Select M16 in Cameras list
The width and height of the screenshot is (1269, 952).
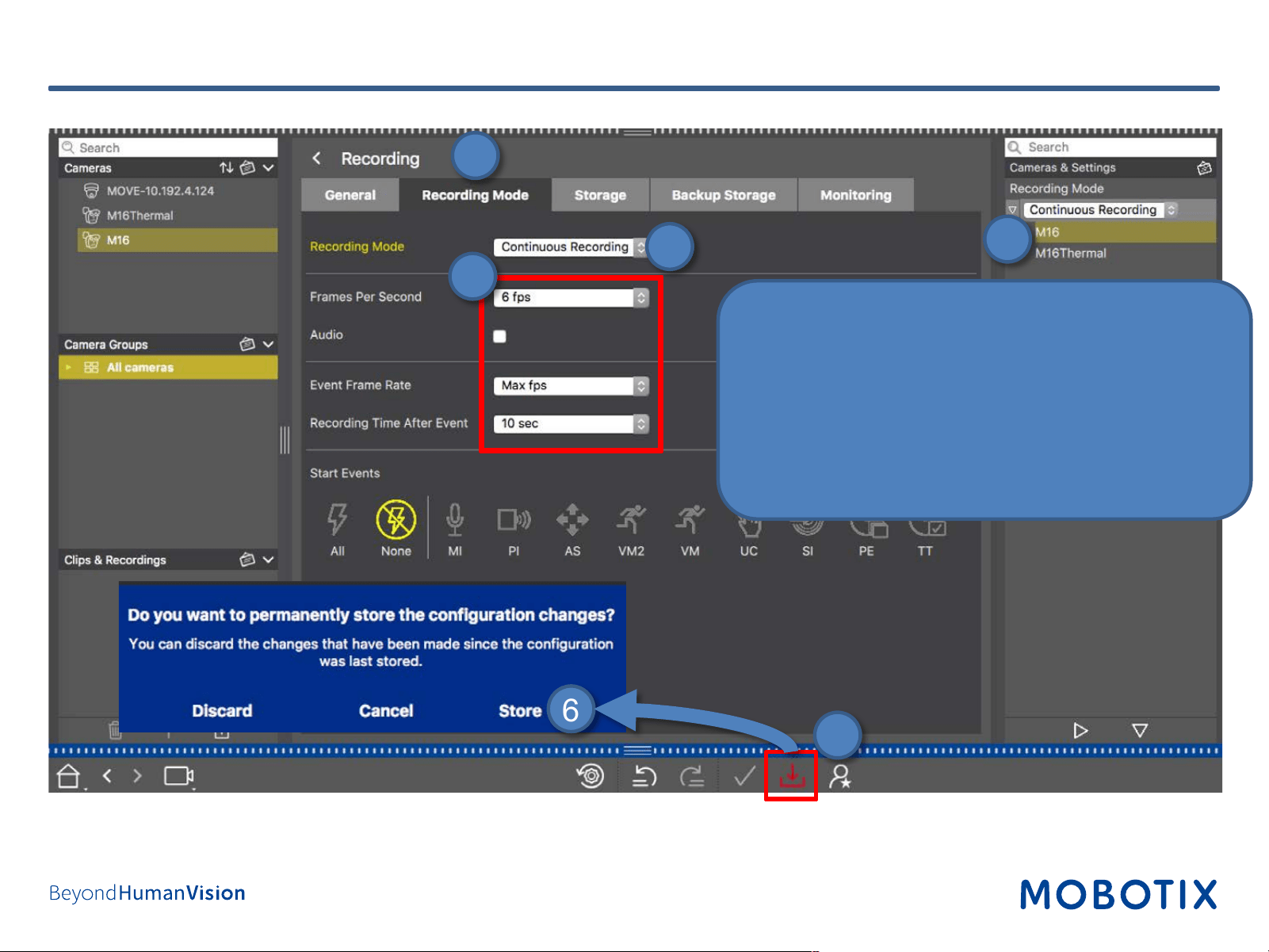pyautogui.click(x=177, y=240)
